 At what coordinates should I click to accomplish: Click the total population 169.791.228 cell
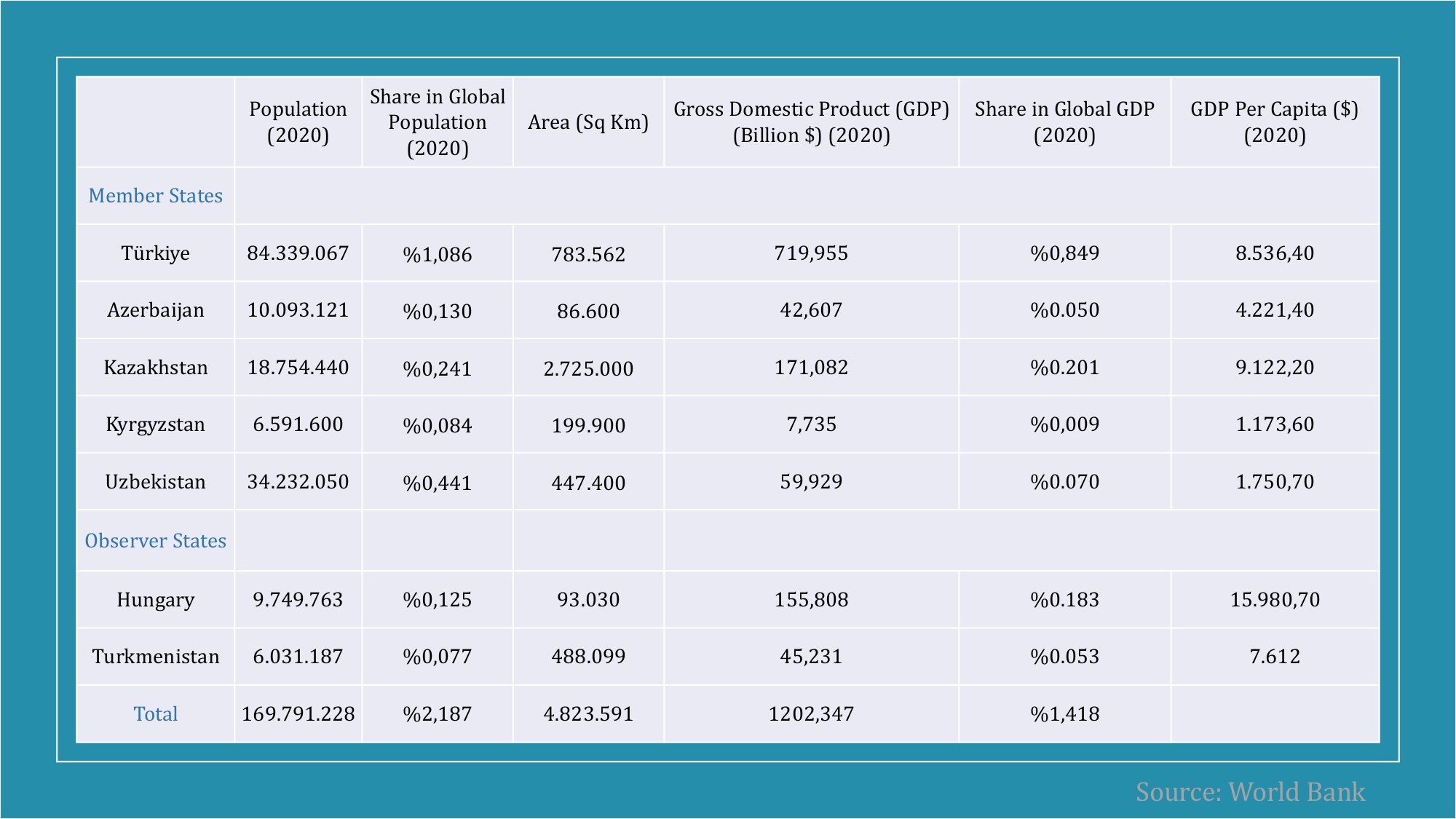click(298, 714)
